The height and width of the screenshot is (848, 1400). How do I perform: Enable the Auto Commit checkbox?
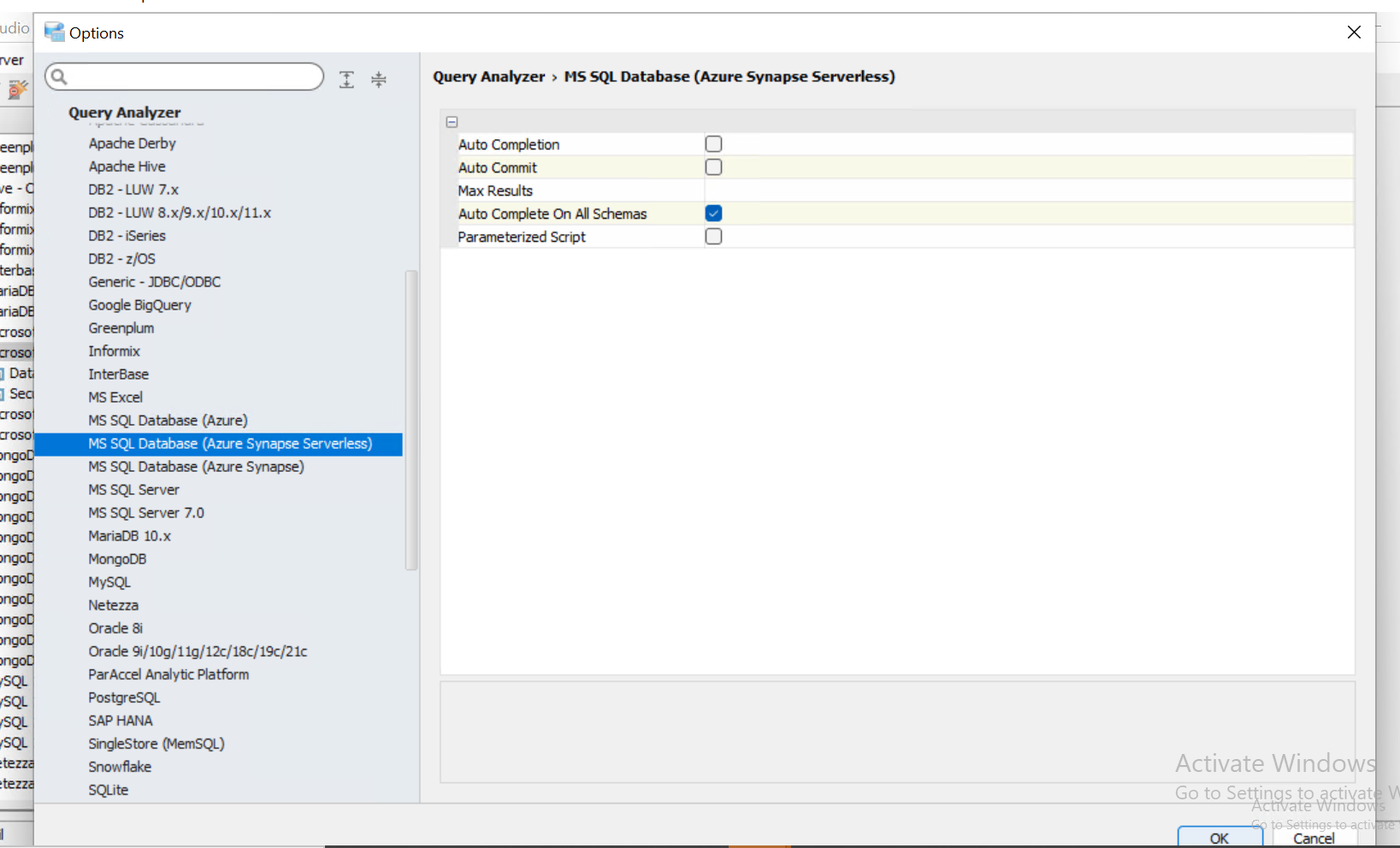(x=713, y=167)
